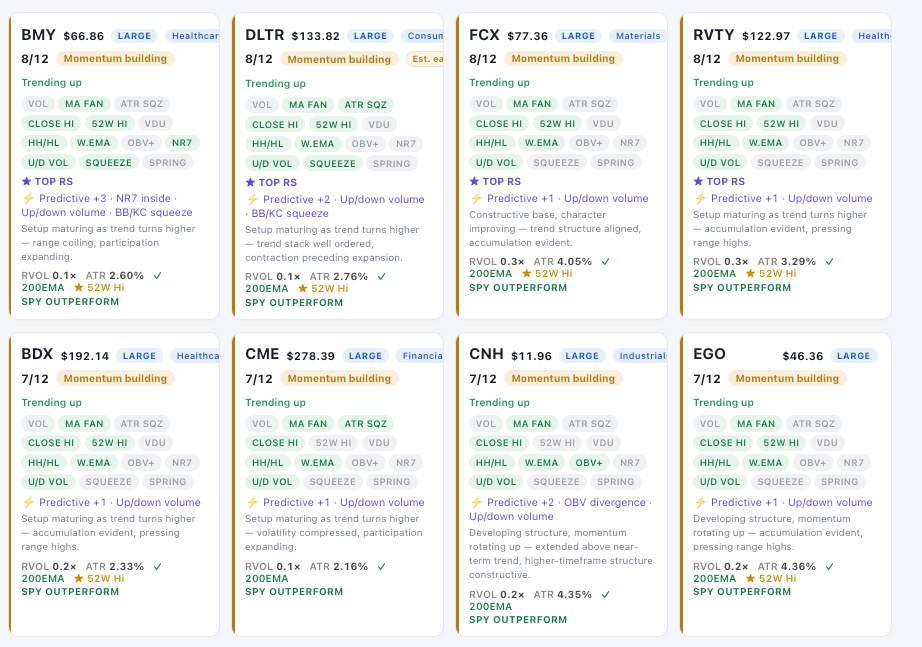The width and height of the screenshot is (922, 647).
Task: Click the 52W Hi gold star on EGO card
Action: 750,578
